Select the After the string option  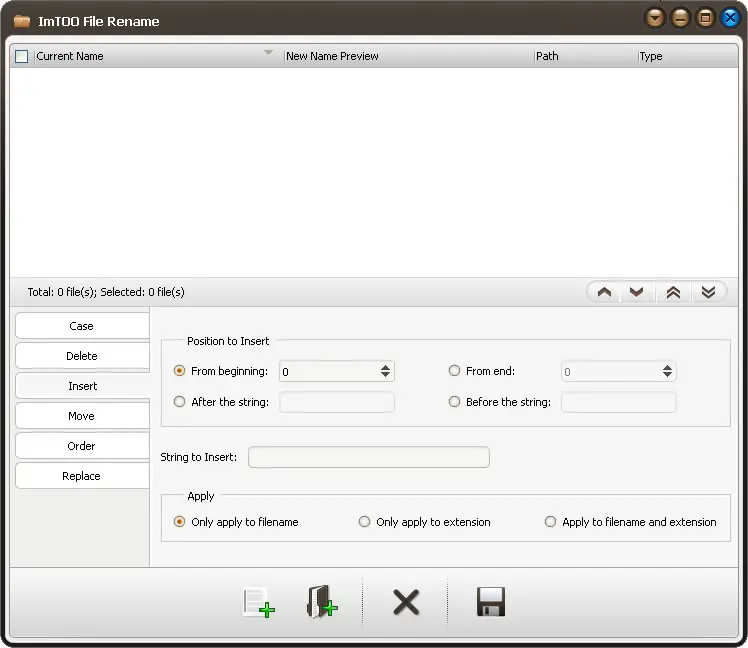tap(179, 402)
